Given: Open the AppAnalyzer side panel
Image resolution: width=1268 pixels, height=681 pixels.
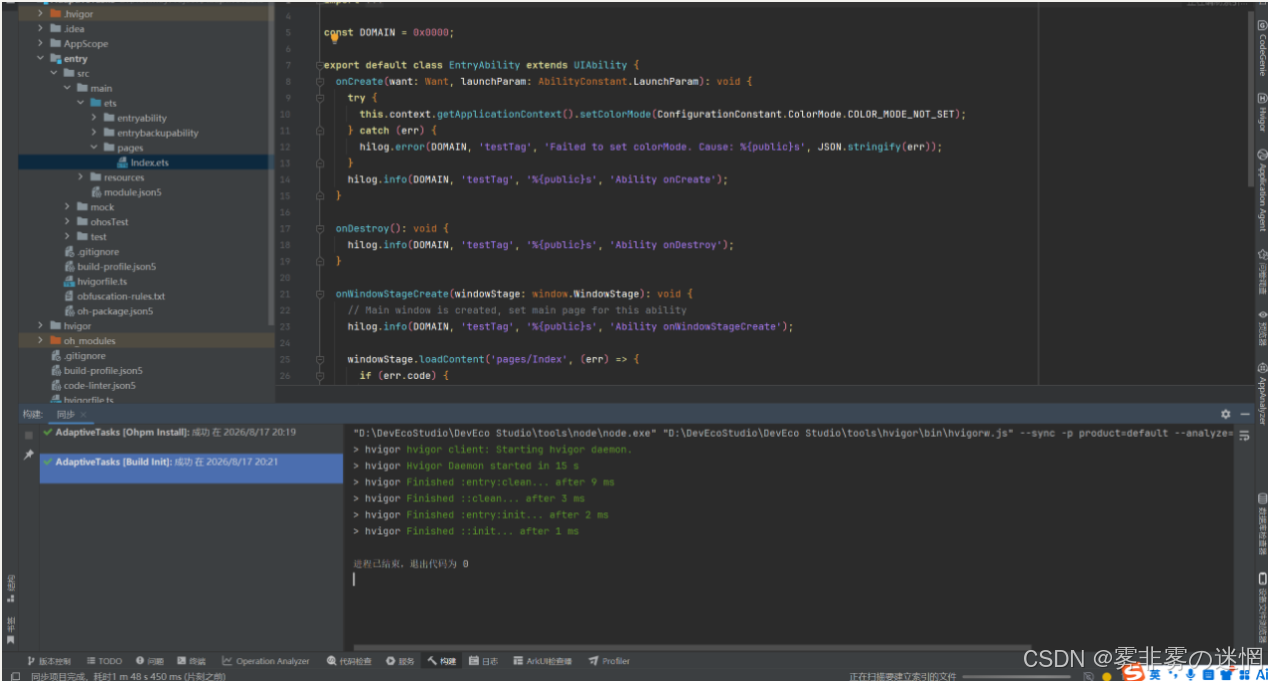Looking at the screenshot, I should (x=1262, y=394).
